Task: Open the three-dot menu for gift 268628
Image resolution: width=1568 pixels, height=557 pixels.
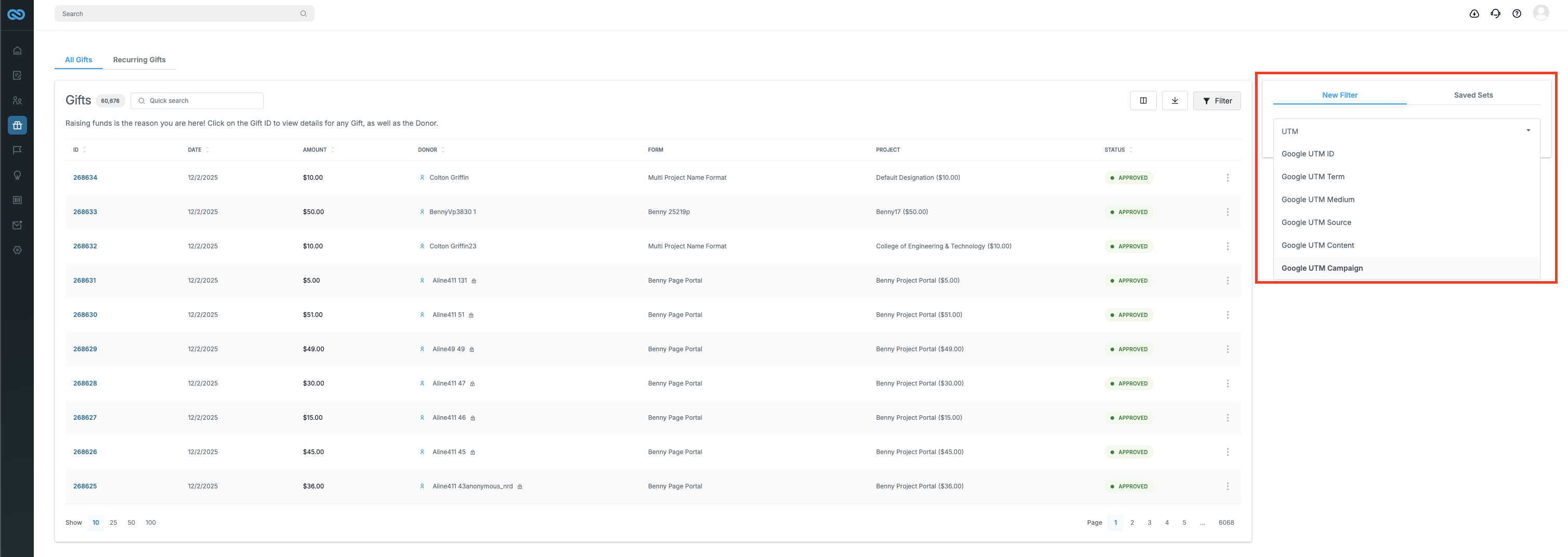Action: [x=1227, y=383]
